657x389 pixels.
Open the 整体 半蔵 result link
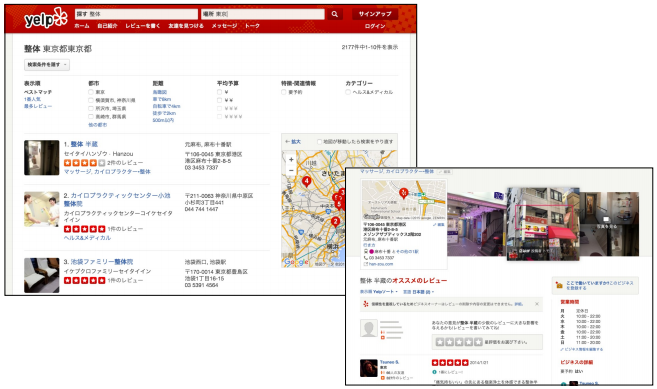tap(84, 144)
